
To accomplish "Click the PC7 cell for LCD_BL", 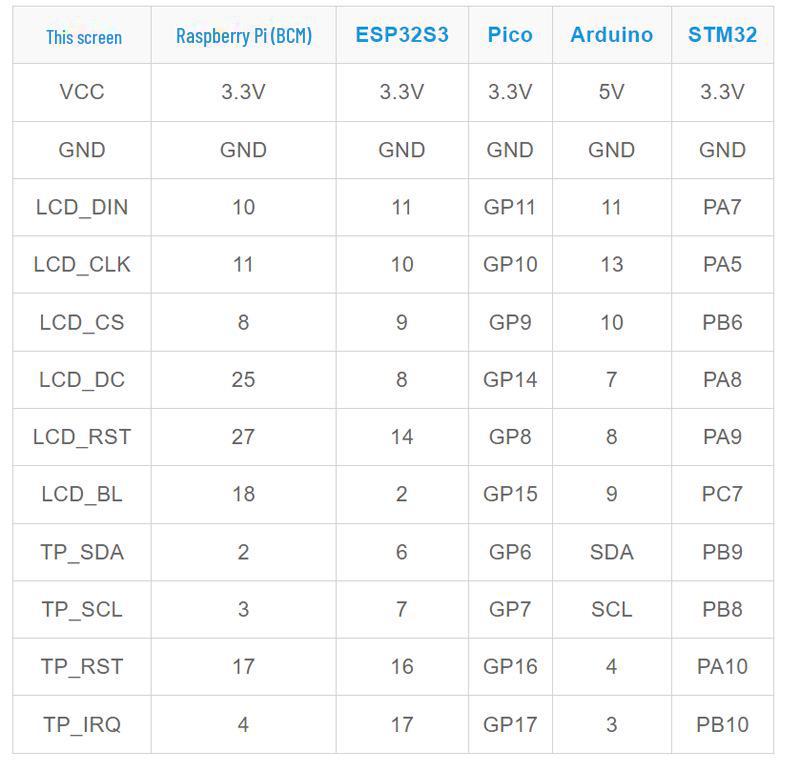I will (x=722, y=494).
